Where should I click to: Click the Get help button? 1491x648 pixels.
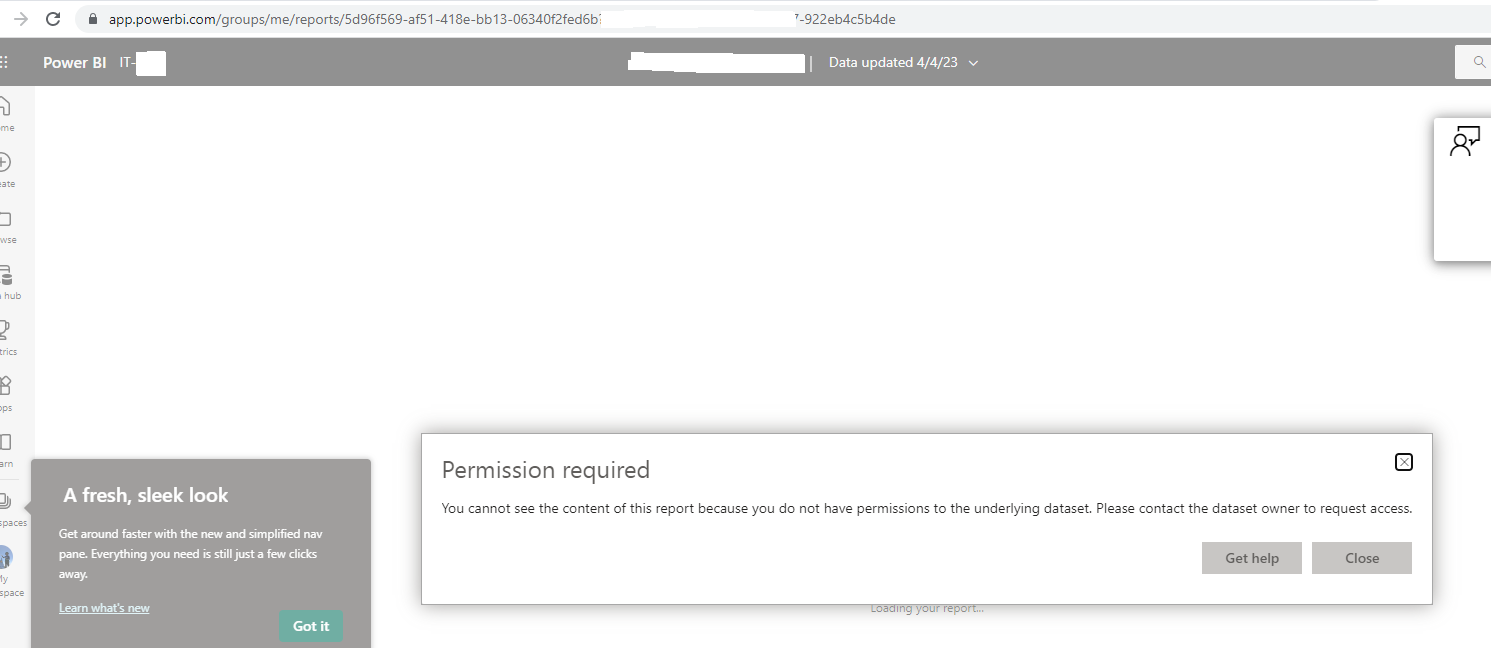click(x=1252, y=558)
